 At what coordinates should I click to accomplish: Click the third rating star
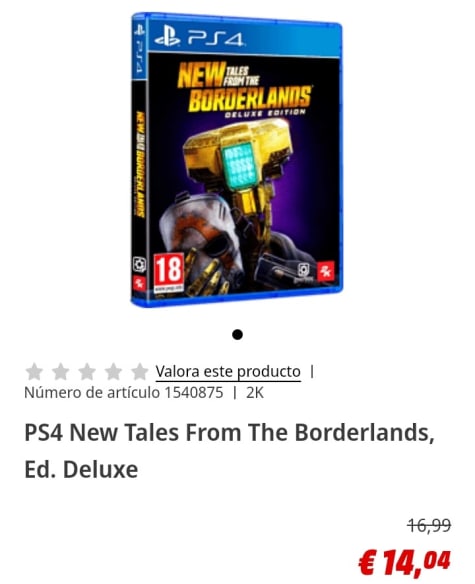point(87,371)
